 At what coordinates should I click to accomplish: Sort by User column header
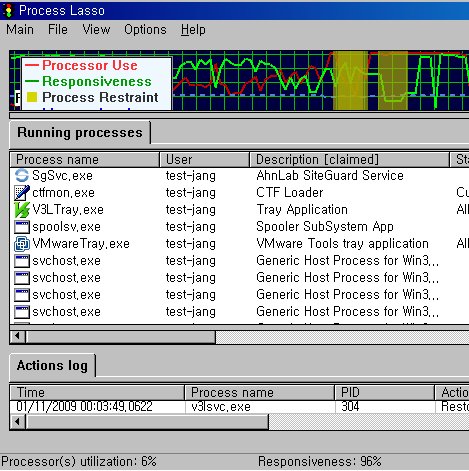[x=204, y=160]
